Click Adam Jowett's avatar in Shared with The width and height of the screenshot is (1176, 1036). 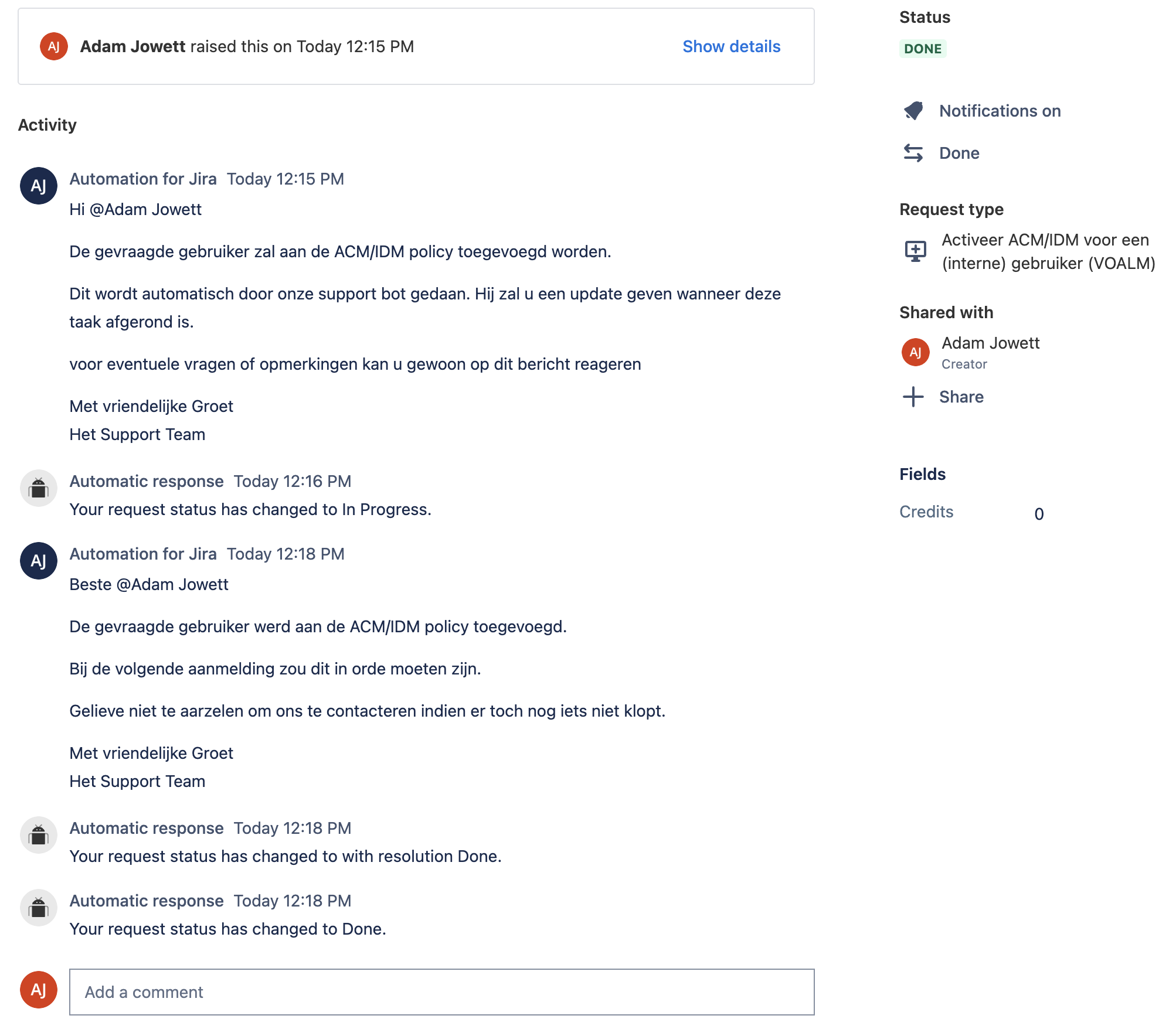click(x=915, y=352)
